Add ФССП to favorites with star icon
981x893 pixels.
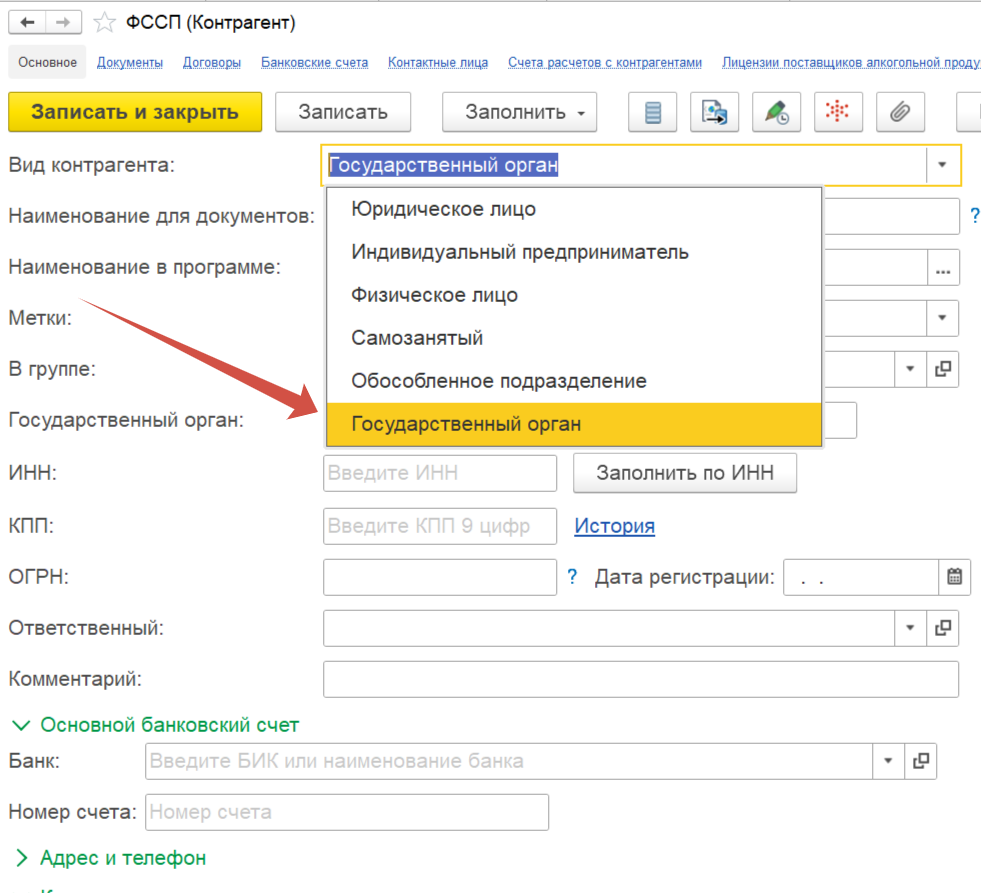[x=104, y=22]
